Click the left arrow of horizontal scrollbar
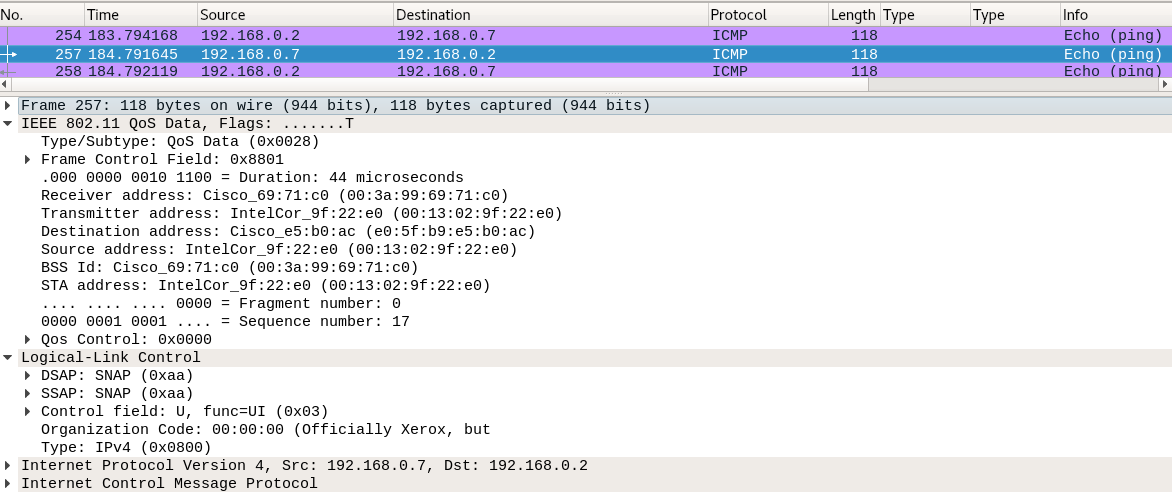1172x492 pixels. click(x=5, y=84)
